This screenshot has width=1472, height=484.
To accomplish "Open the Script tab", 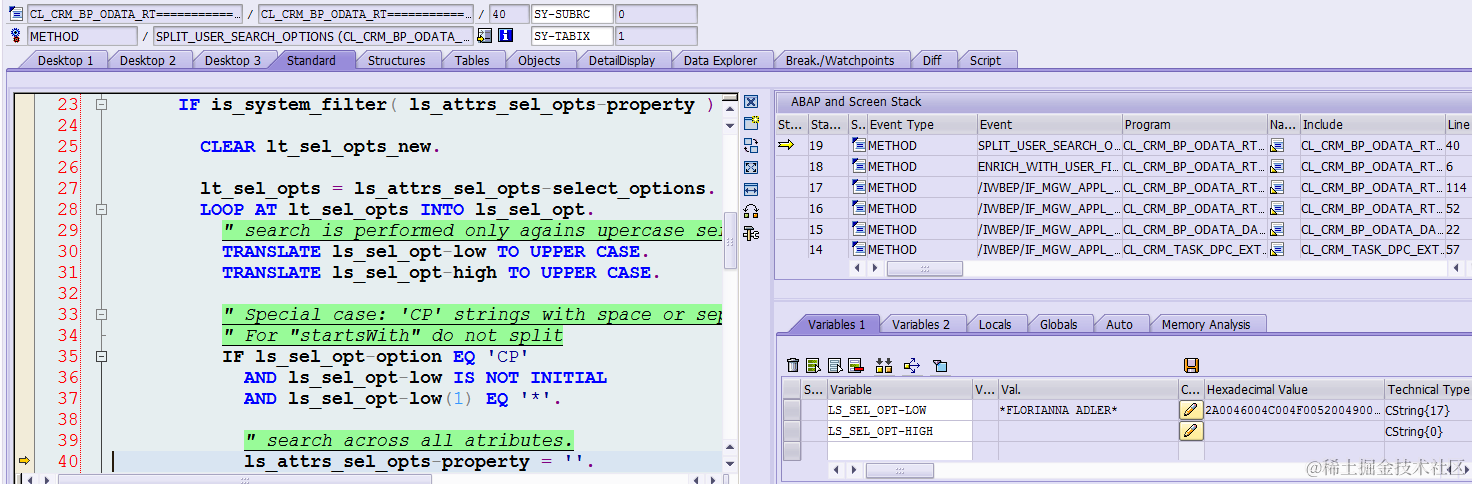I will 985,61.
